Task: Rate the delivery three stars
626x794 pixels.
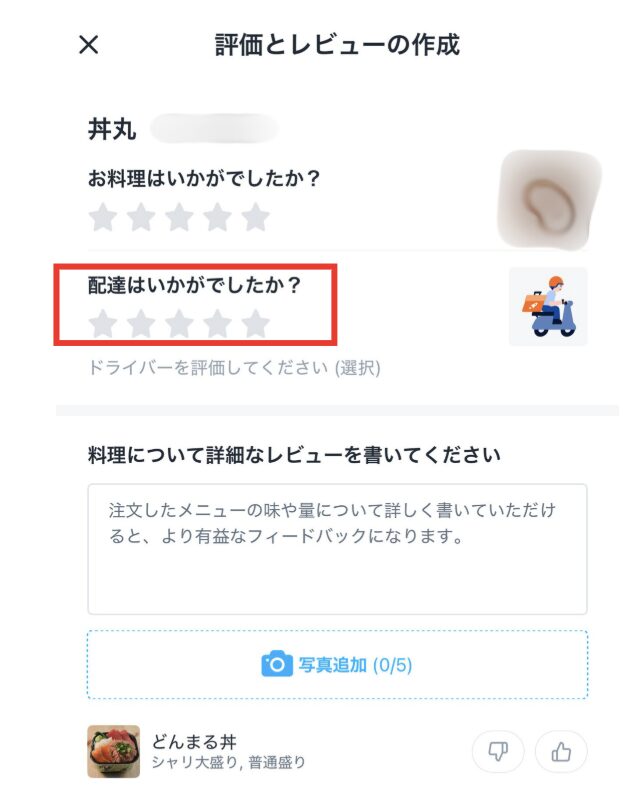Action: (x=179, y=324)
